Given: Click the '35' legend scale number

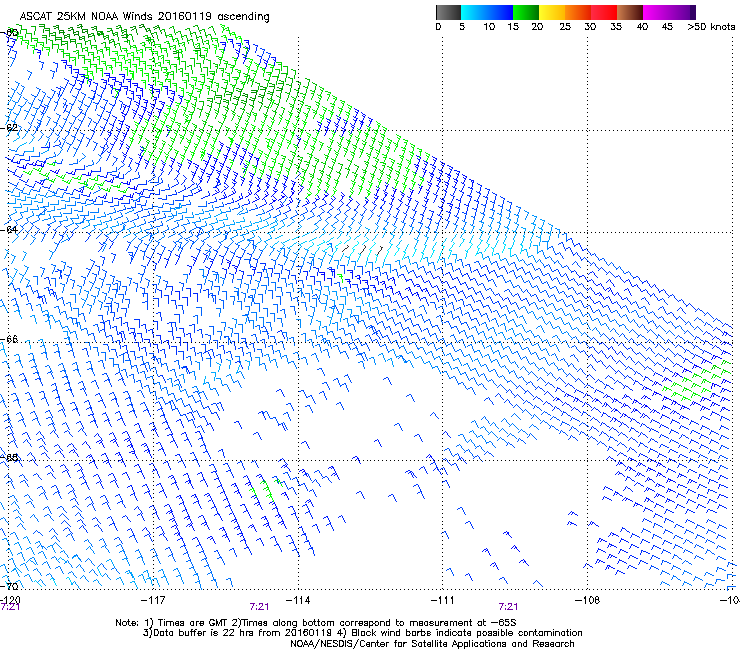Looking at the screenshot, I should pyautogui.click(x=616, y=27).
